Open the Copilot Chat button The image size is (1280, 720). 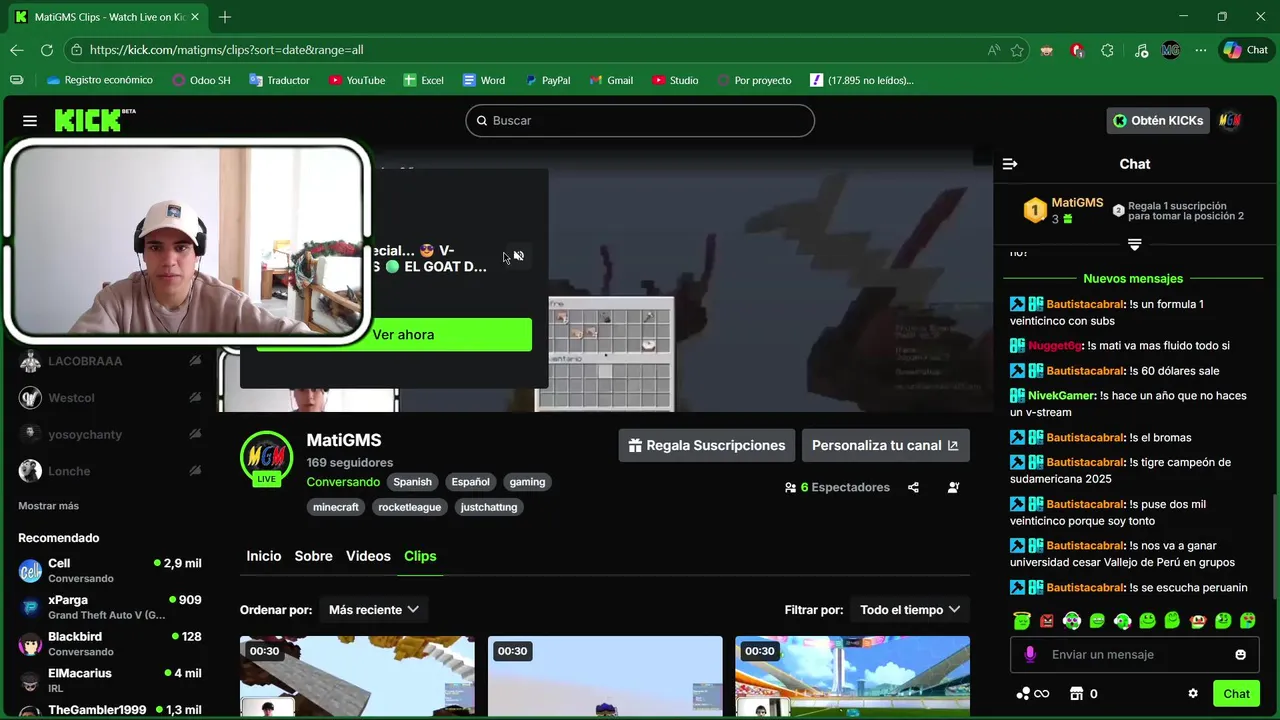tap(1246, 50)
